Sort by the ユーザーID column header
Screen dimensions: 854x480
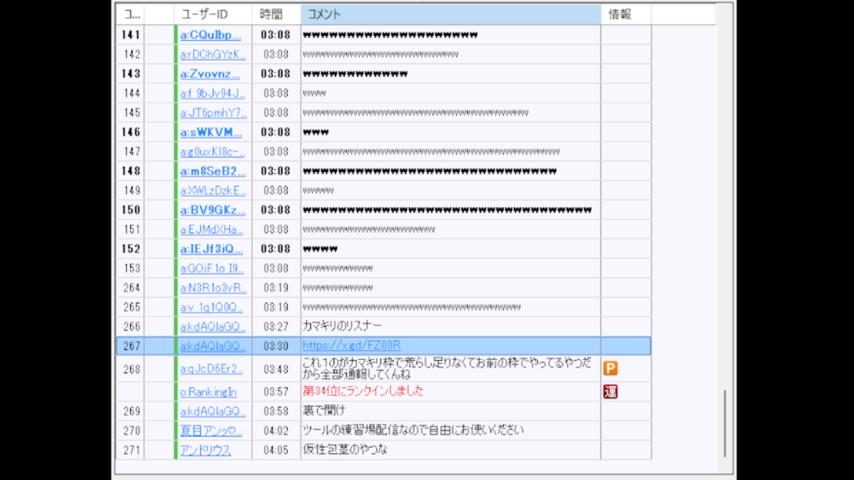(x=213, y=15)
